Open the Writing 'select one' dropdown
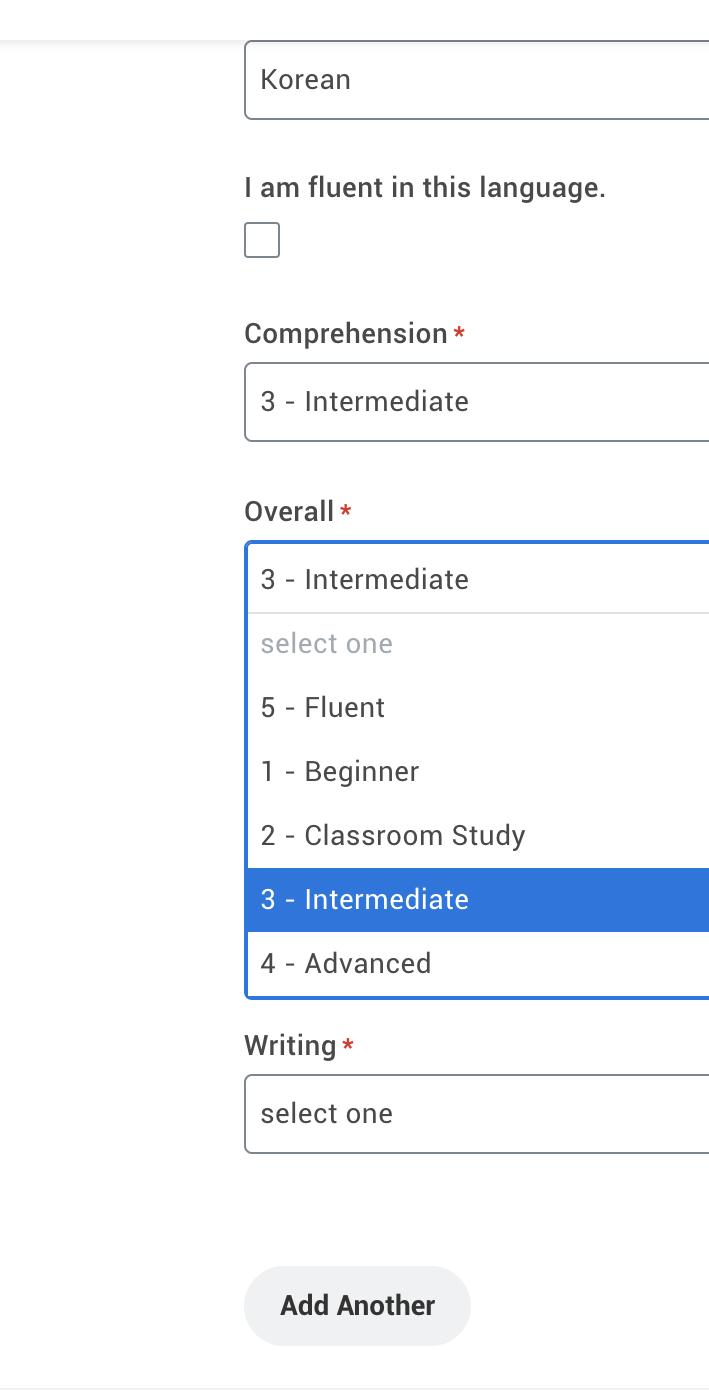The width and height of the screenshot is (709, 1396). [476, 1114]
